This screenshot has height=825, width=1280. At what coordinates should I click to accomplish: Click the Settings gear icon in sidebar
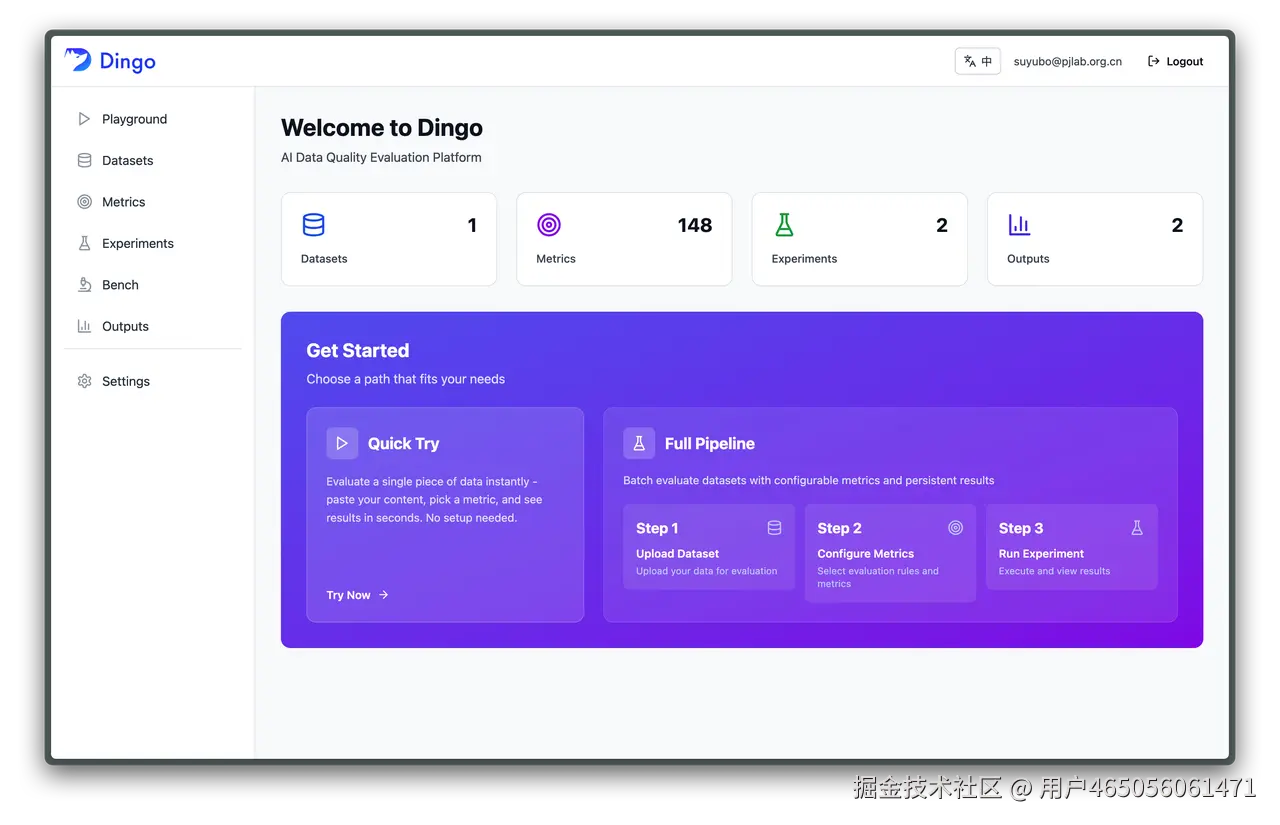point(84,381)
